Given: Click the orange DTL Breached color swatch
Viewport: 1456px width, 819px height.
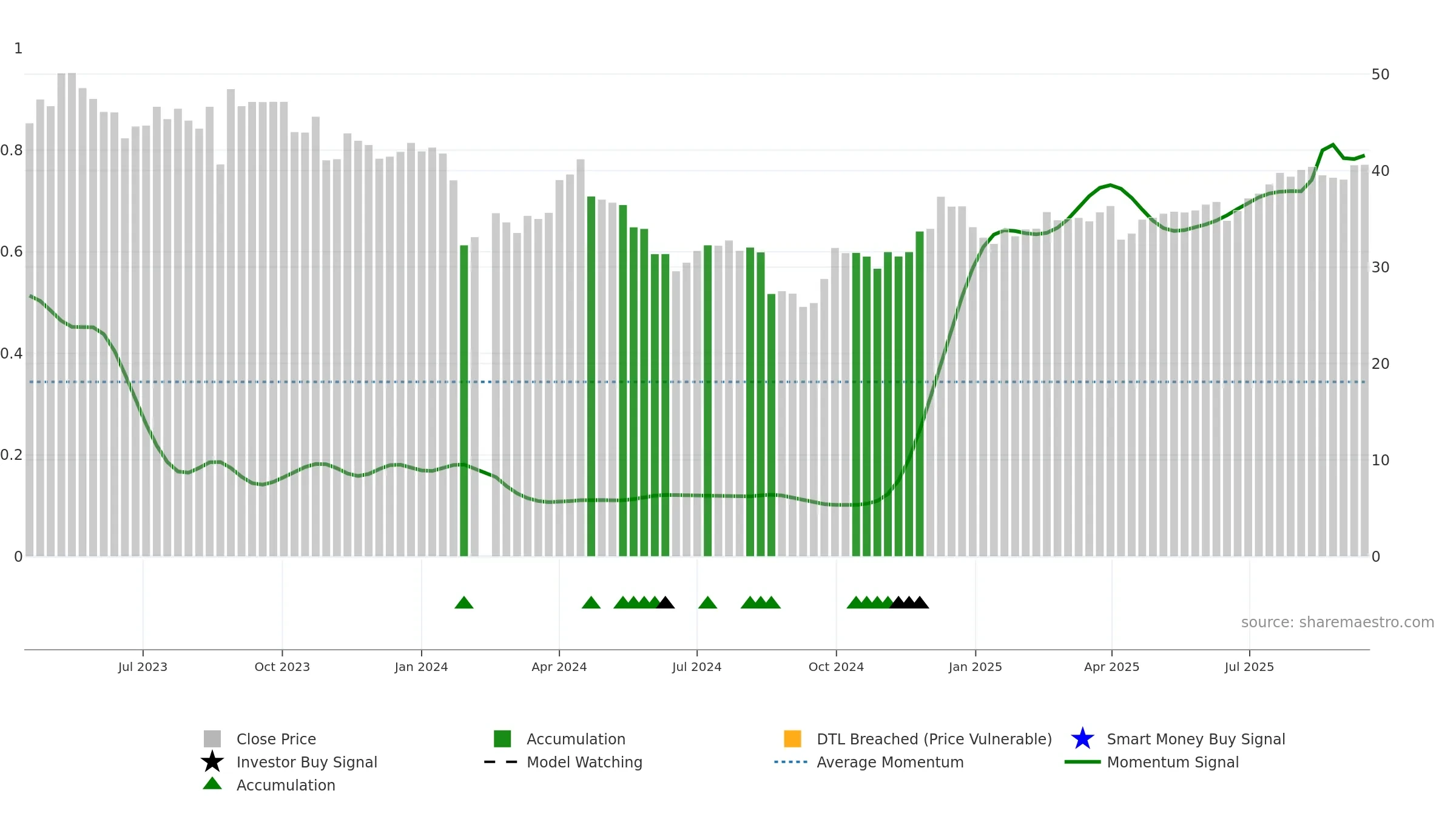Looking at the screenshot, I should [x=792, y=738].
